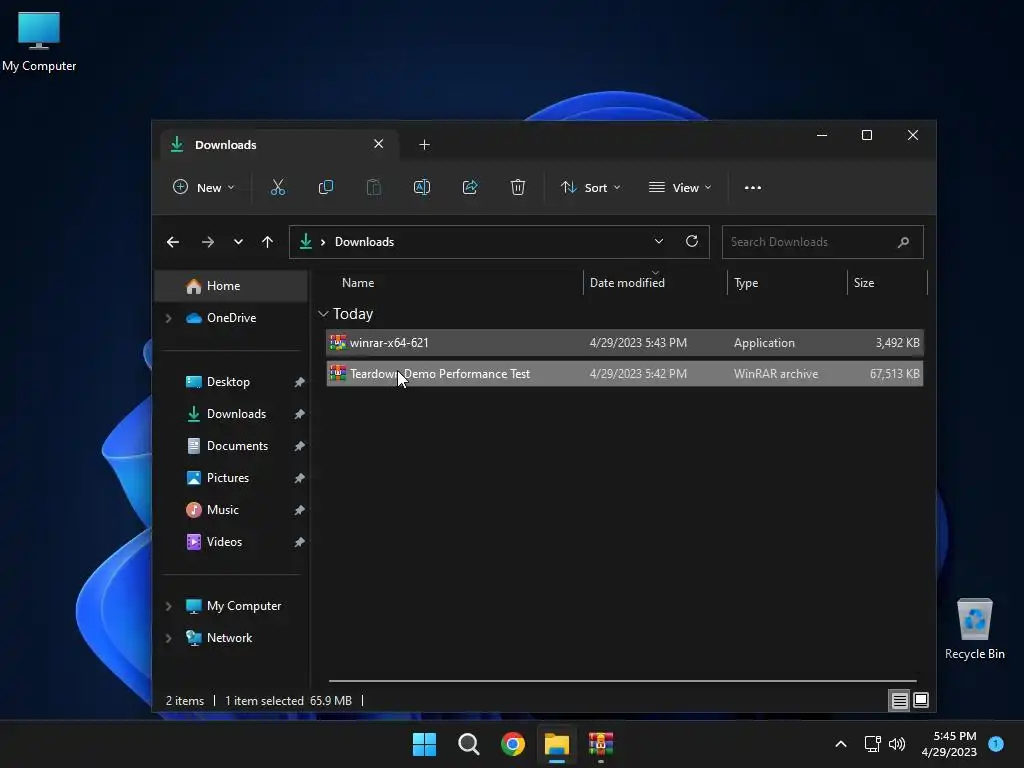Image resolution: width=1024 pixels, height=768 pixels.
Task: Navigate up one folder level
Action: click(268, 242)
